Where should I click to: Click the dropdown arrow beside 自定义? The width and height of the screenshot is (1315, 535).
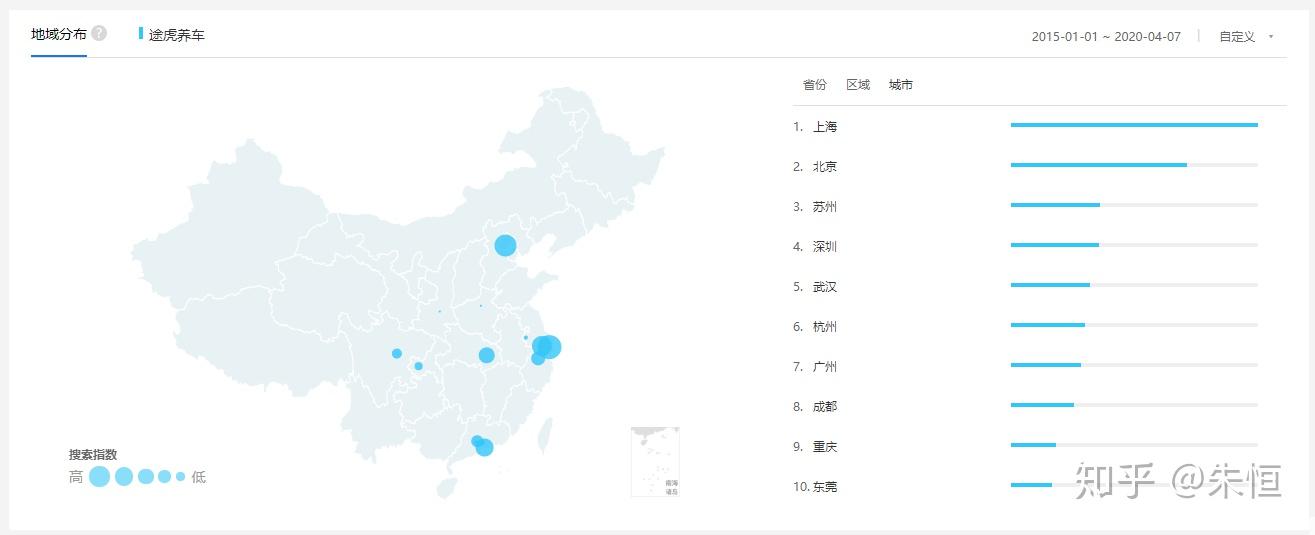click(1271, 37)
